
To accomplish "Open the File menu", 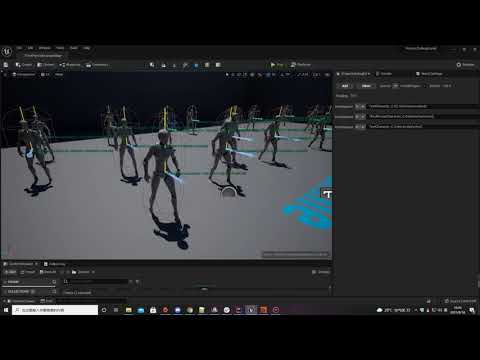I will pos(19,48).
